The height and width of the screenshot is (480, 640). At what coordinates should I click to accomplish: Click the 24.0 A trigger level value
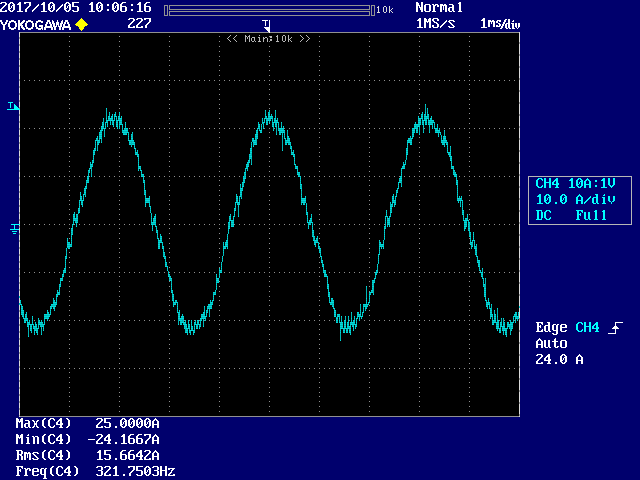pyautogui.click(x=559, y=359)
